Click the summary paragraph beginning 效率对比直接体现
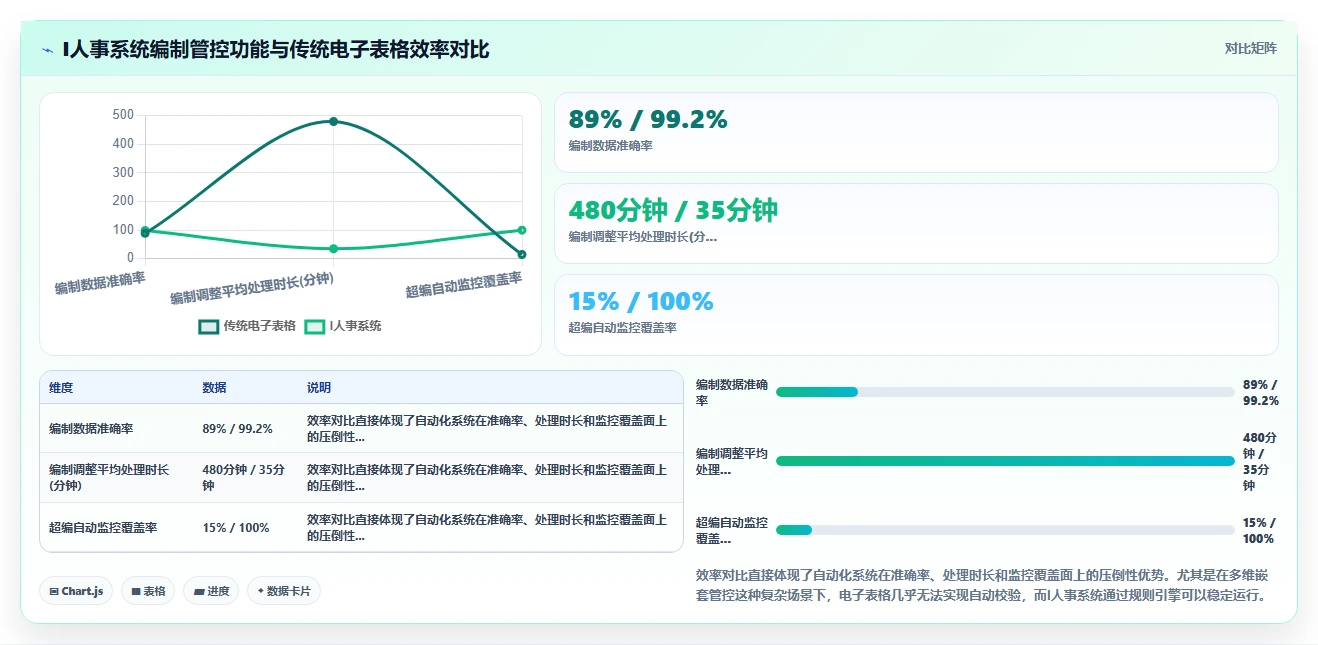The image size is (1318, 645). pos(984,585)
